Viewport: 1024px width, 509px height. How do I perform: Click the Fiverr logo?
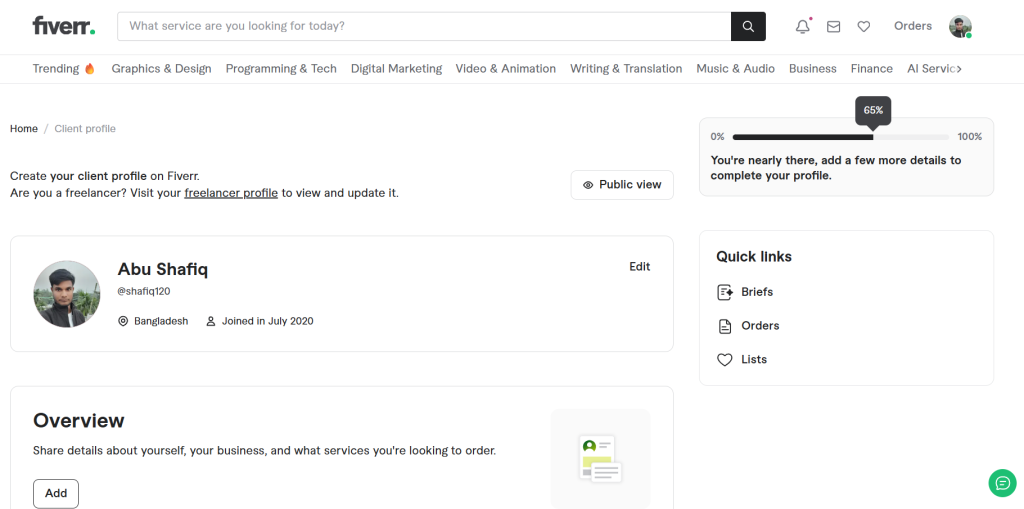[64, 26]
